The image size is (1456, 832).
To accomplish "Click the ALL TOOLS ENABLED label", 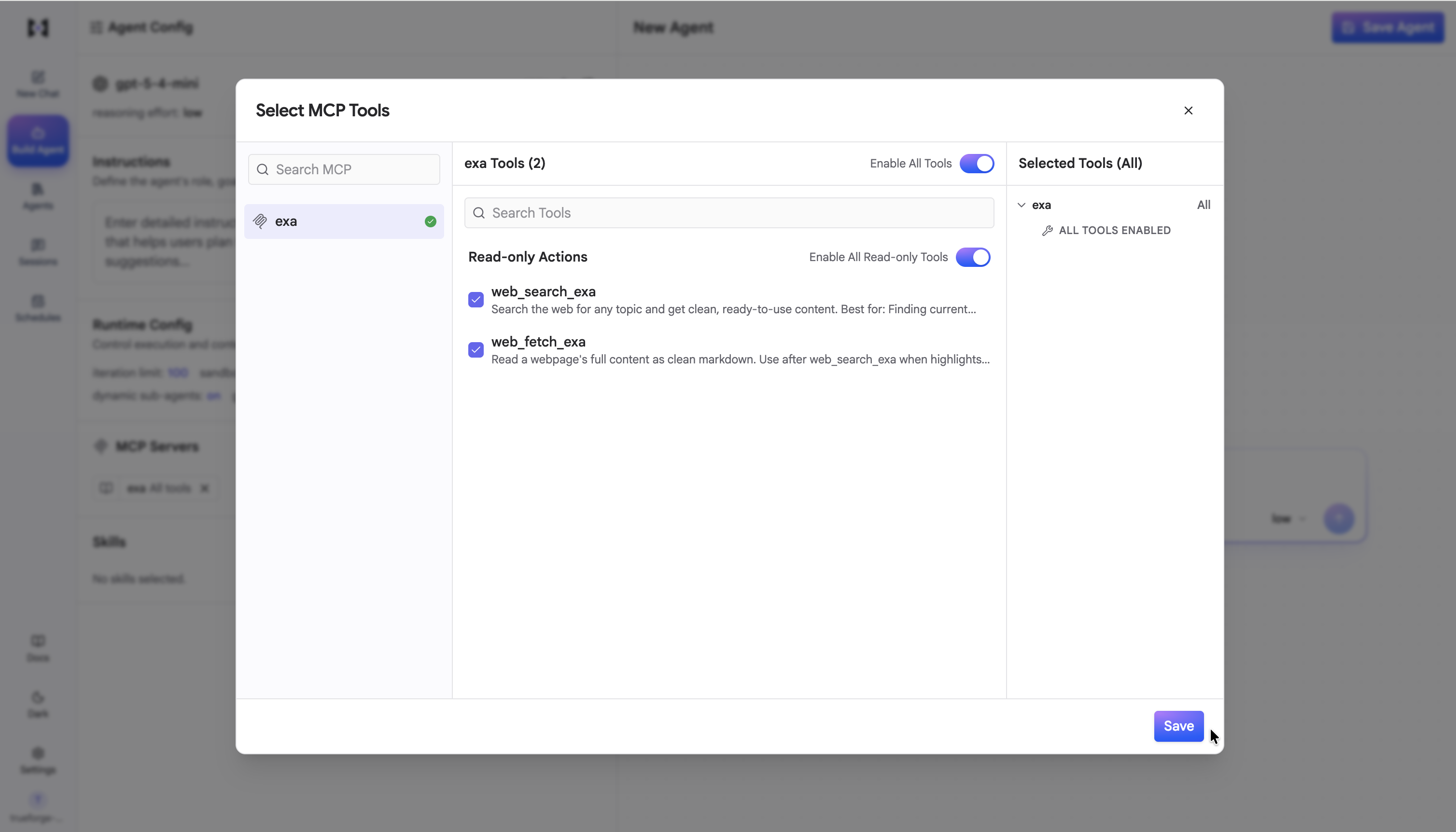I will 1114,230.
